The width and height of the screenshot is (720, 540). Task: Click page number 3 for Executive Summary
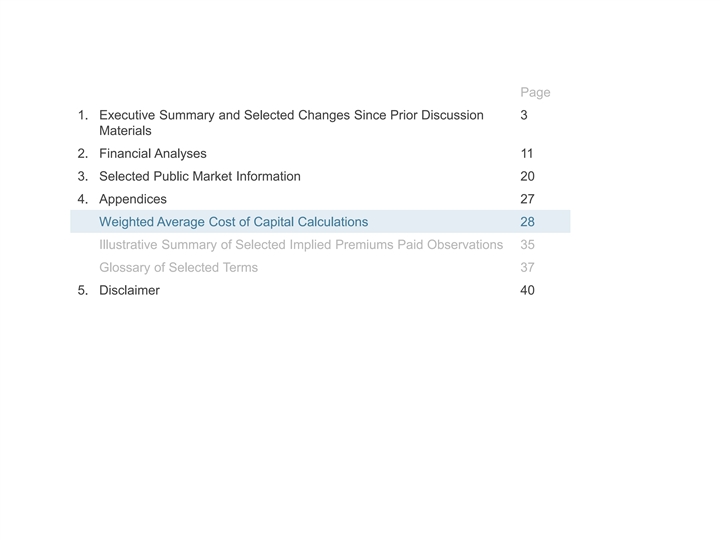click(x=524, y=116)
